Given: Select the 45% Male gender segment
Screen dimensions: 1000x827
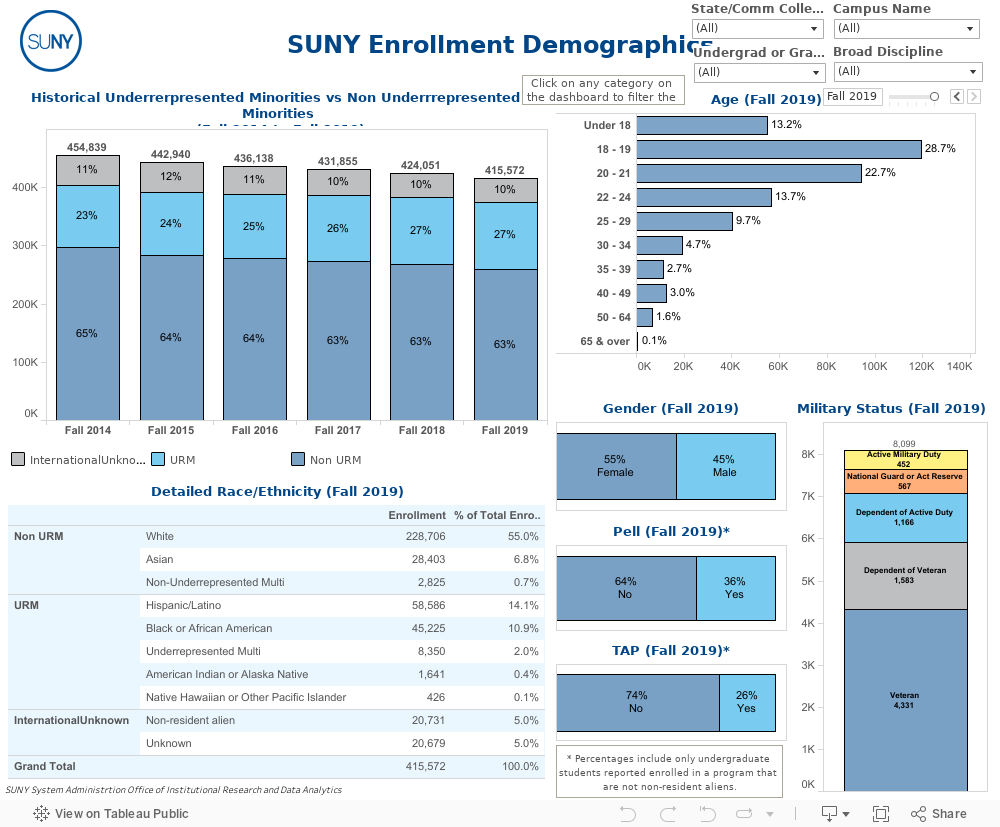Looking at the screenshot, I should click(x=726, y=466).
